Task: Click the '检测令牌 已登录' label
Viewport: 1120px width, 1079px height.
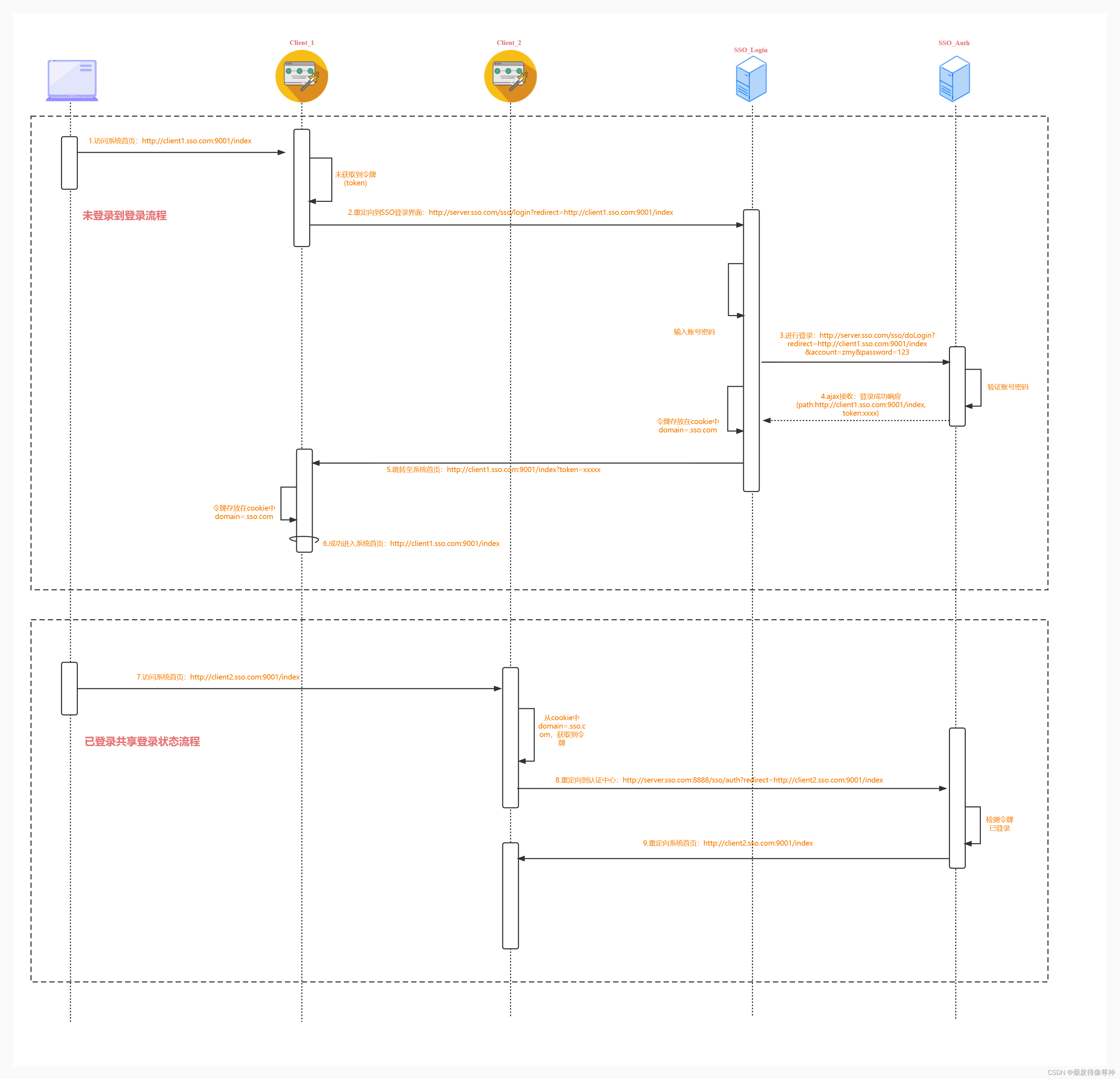Action: [999, 824]
